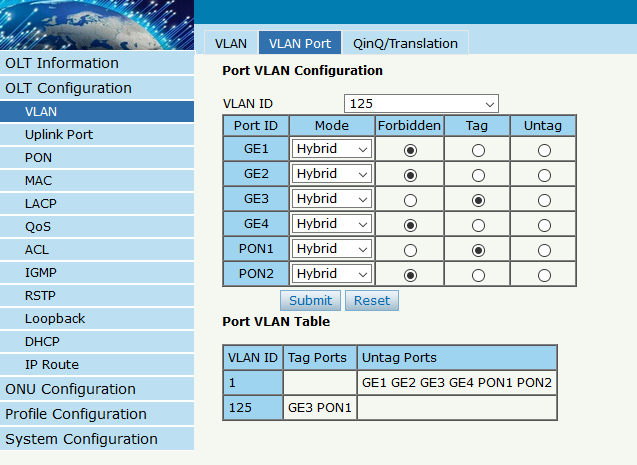Open Uplink Port sidebar item
The height and width of the screenshot is (465, 637).
(x=97, y=134)
